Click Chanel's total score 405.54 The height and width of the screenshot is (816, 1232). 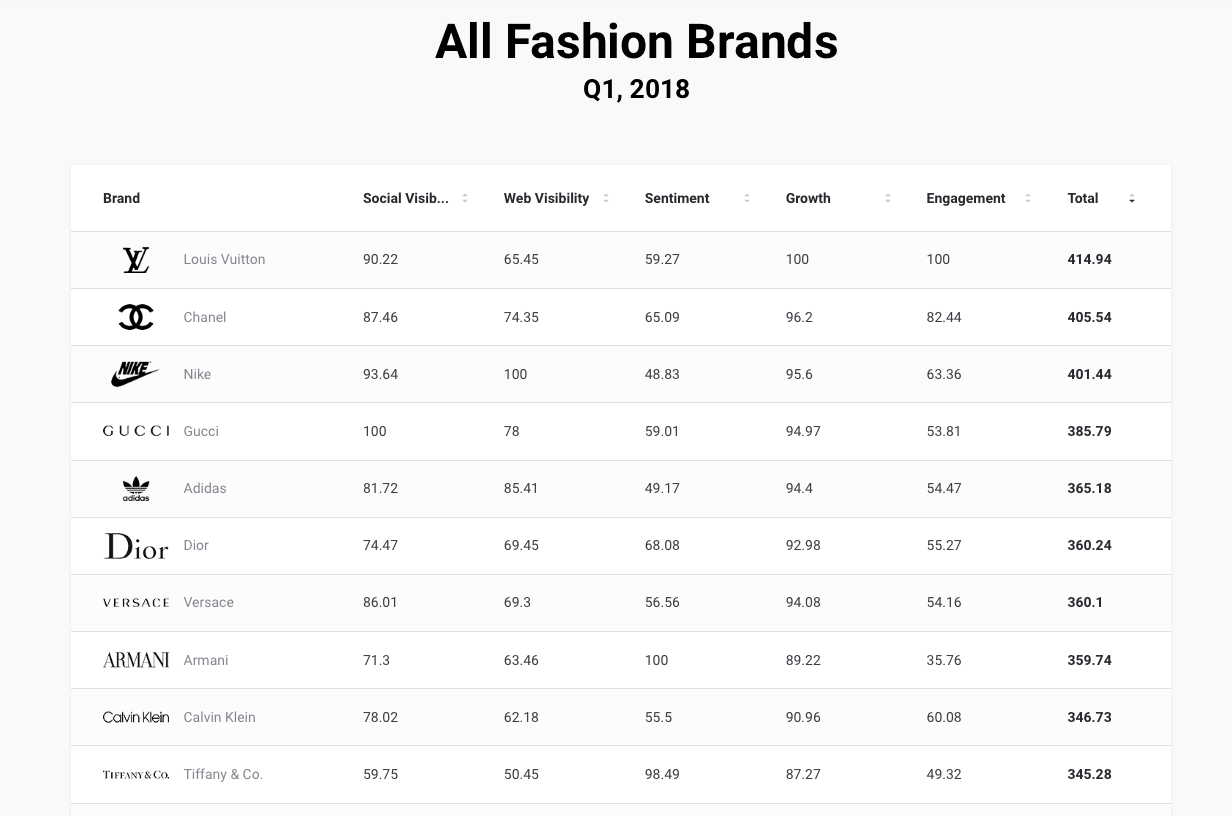pyautogui.click(x=1089, y=317)
